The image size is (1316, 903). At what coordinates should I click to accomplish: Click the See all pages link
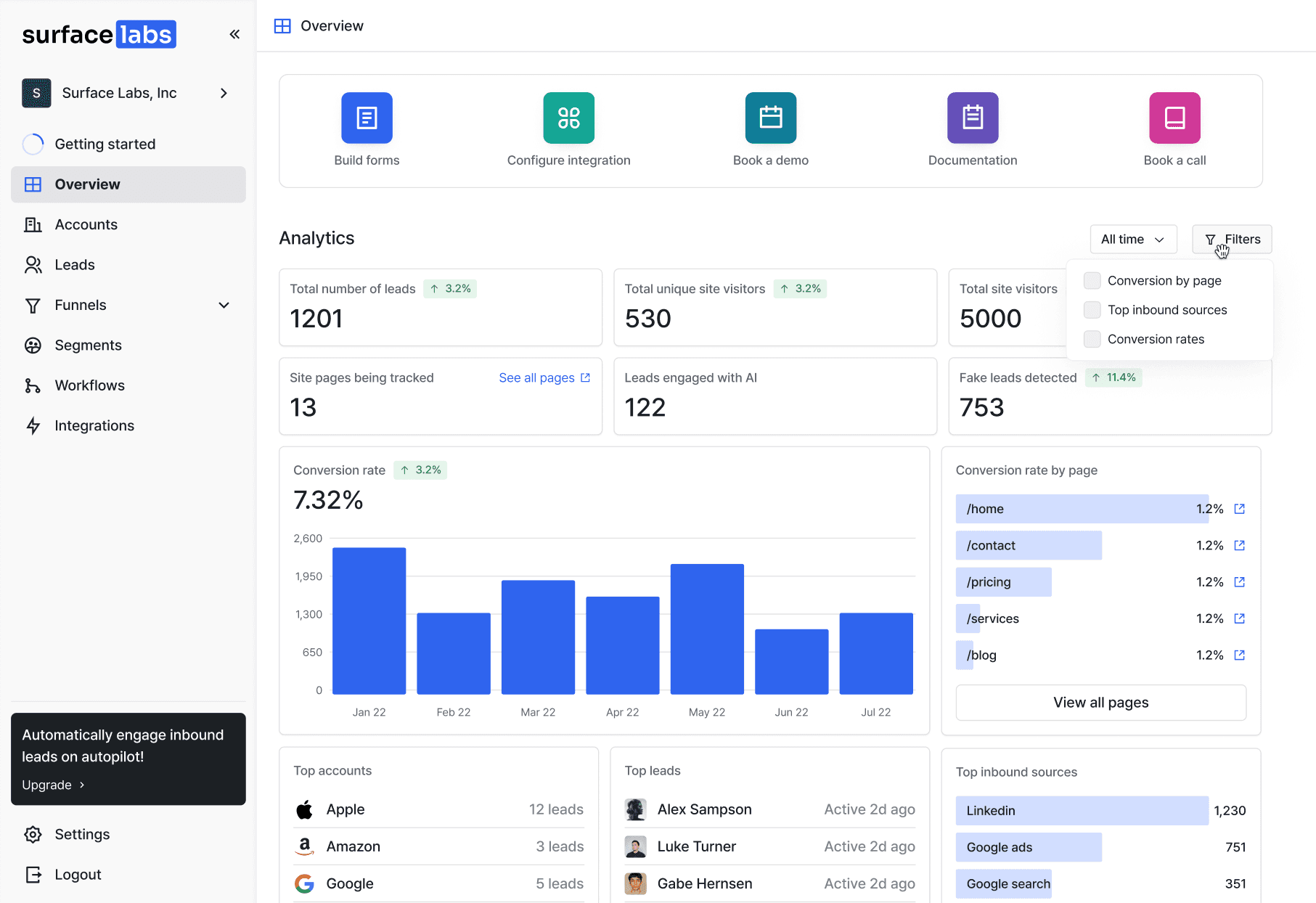click(544, 378)
